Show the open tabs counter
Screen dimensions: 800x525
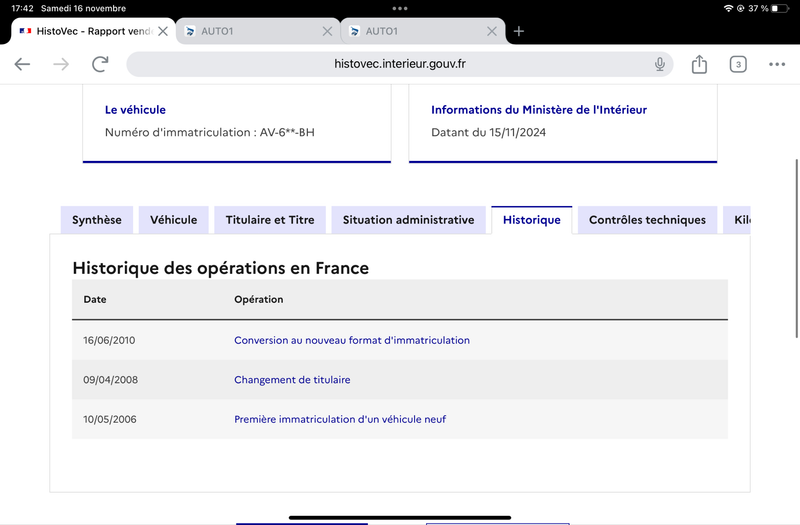click(738, 64)
